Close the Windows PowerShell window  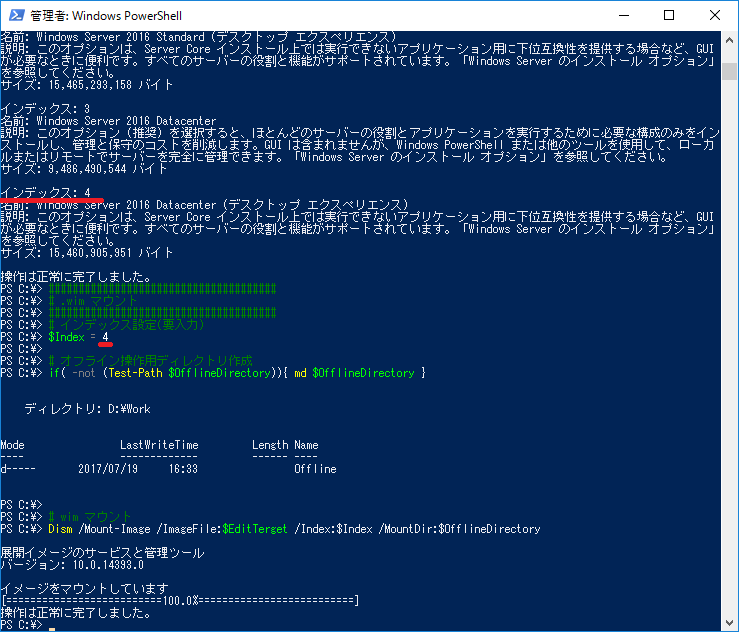[x=714, y=16]
